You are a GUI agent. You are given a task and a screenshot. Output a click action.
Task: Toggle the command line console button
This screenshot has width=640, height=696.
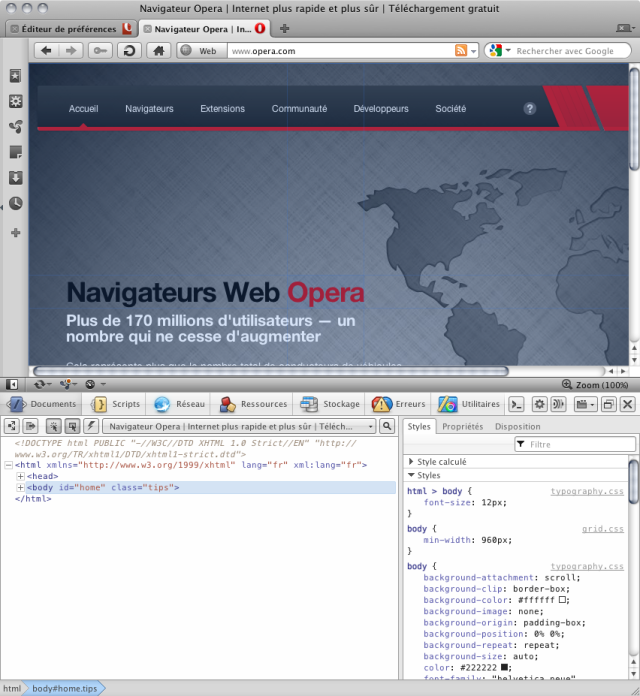[x=516, y=404]
